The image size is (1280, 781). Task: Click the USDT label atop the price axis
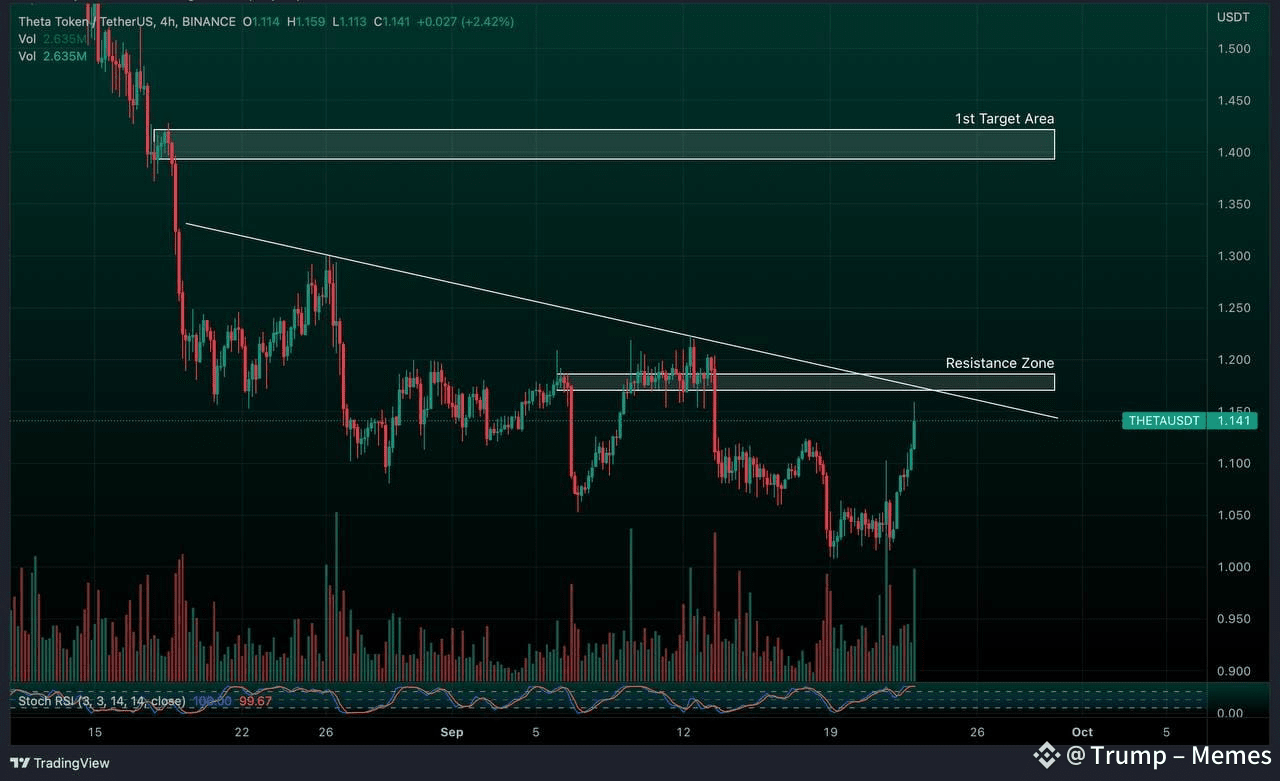1233,16
